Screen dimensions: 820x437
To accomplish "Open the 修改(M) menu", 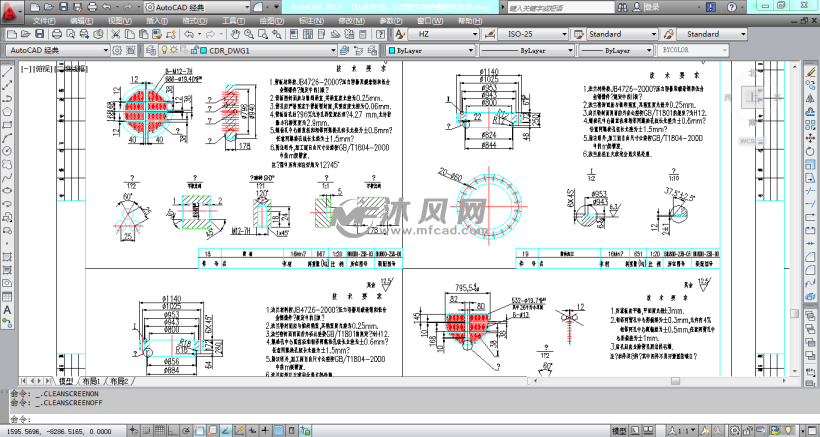I will tap(351, 21).
